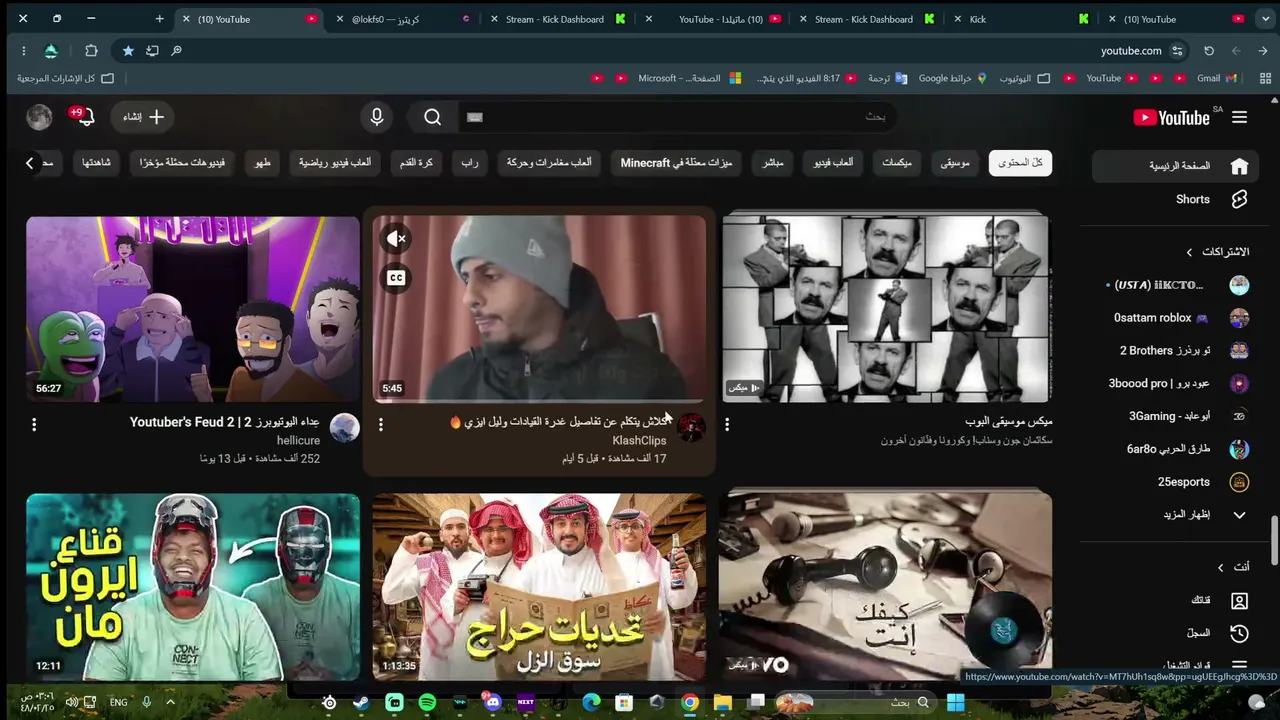Image resolution: width=1280 pixels, height=720 pixels.
Task: Click the YouTube page vertical scrollbar
Action: tap(1274, 540)
